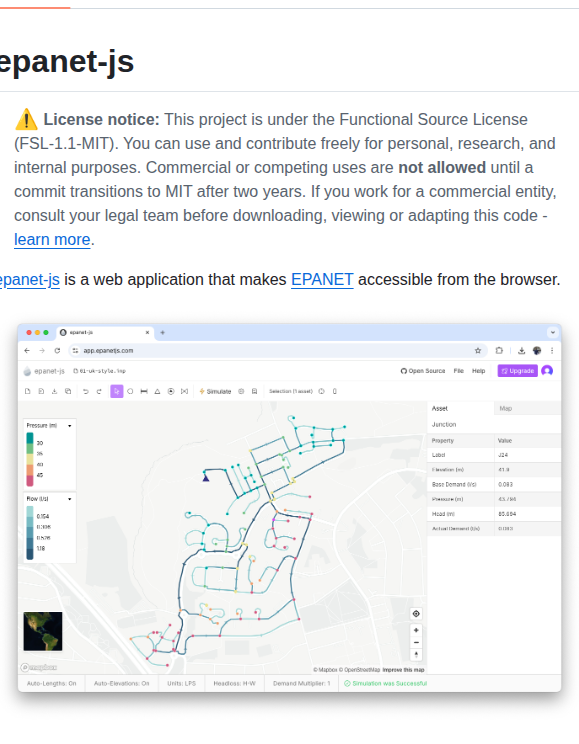Click Headloss: H-W in status bar
579x744 pixels.
[234, 684]
